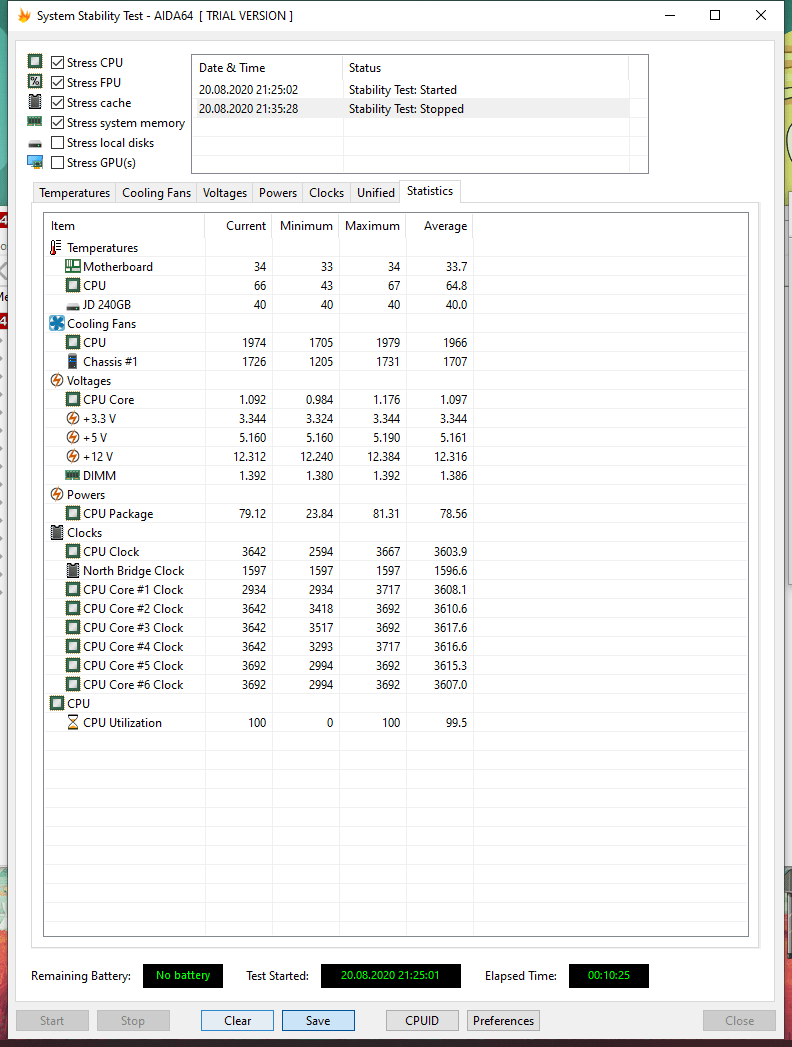Enable the Stress local disks checkbox
The width and height of the screenshot is (792, 1047).
tap(57, 142)
